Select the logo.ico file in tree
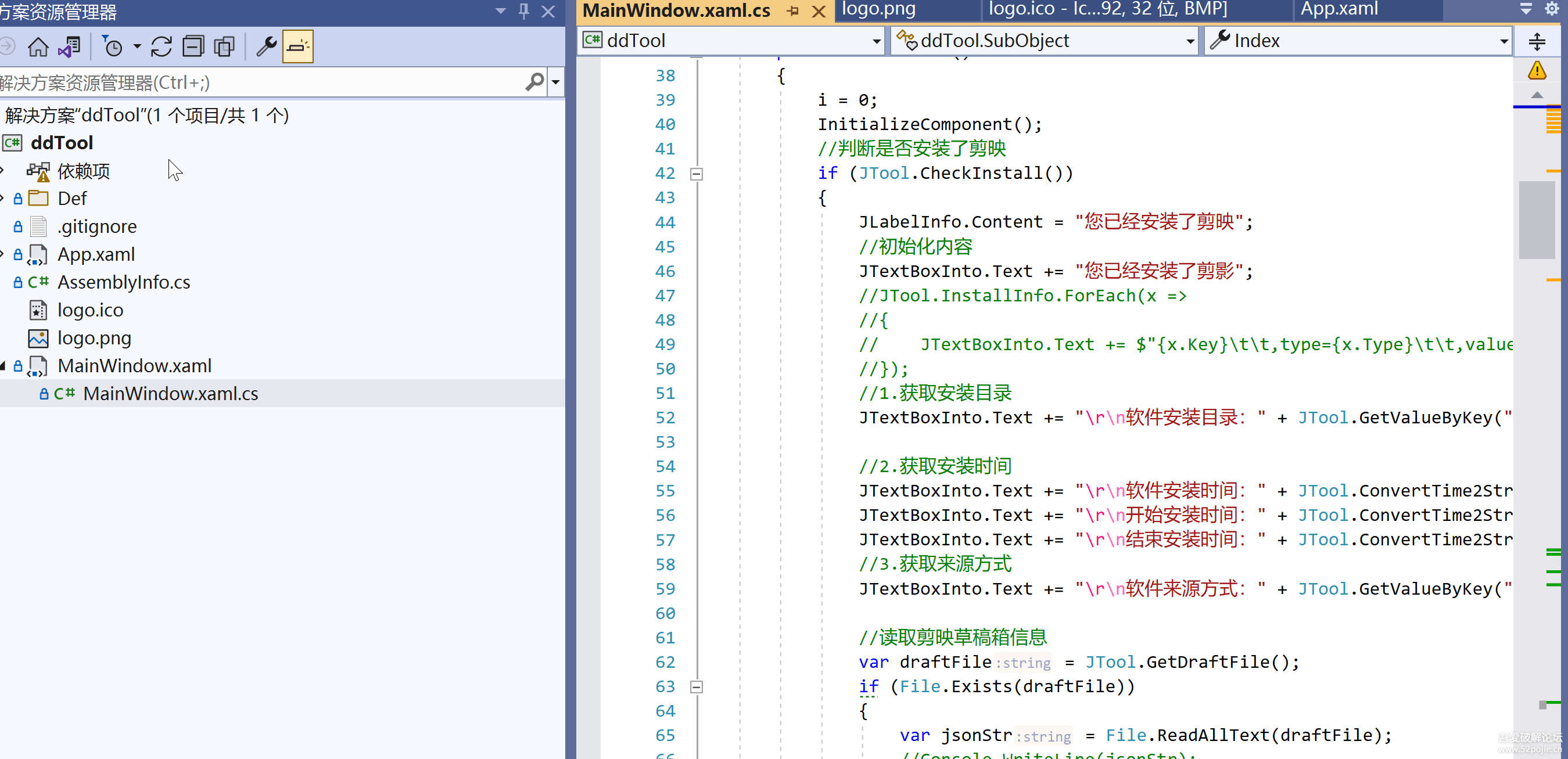The width and height of the screenshot is (1568, 759). coord(90,311)
